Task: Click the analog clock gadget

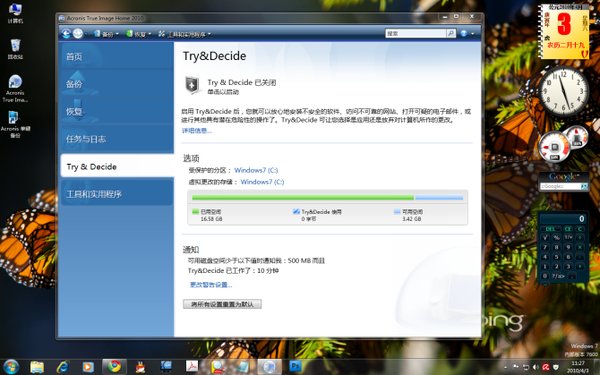Action: [x=563, y=91]
